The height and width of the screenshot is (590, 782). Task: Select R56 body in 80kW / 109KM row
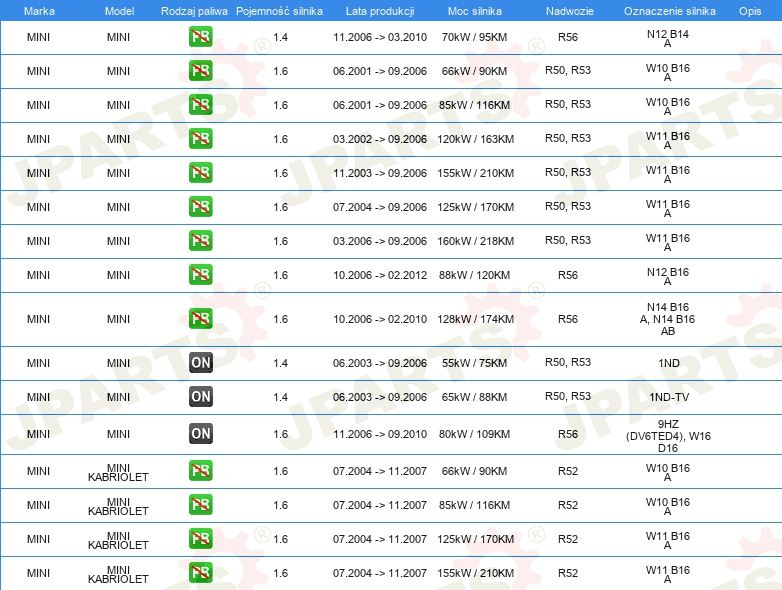pos(568,434)
